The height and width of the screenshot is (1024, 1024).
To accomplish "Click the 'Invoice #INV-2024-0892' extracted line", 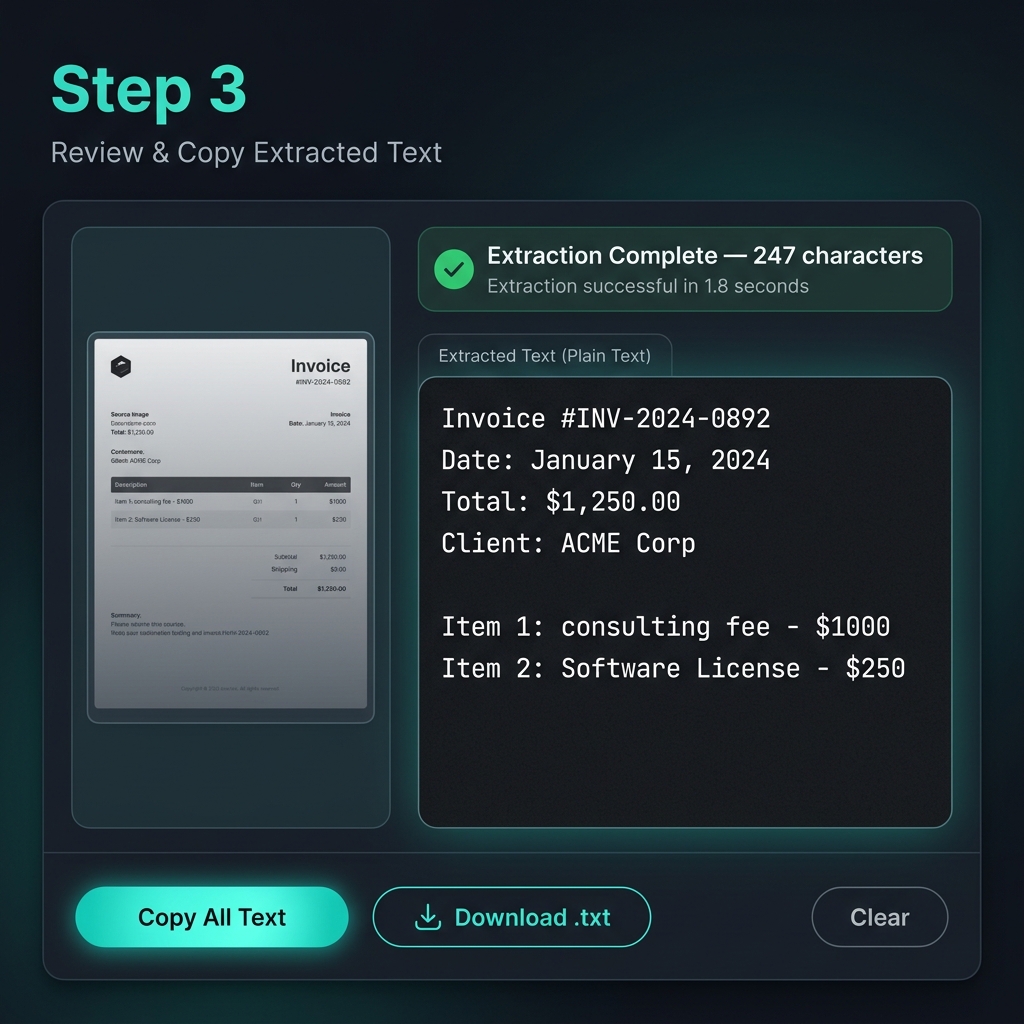I will (x=605, y=419).
